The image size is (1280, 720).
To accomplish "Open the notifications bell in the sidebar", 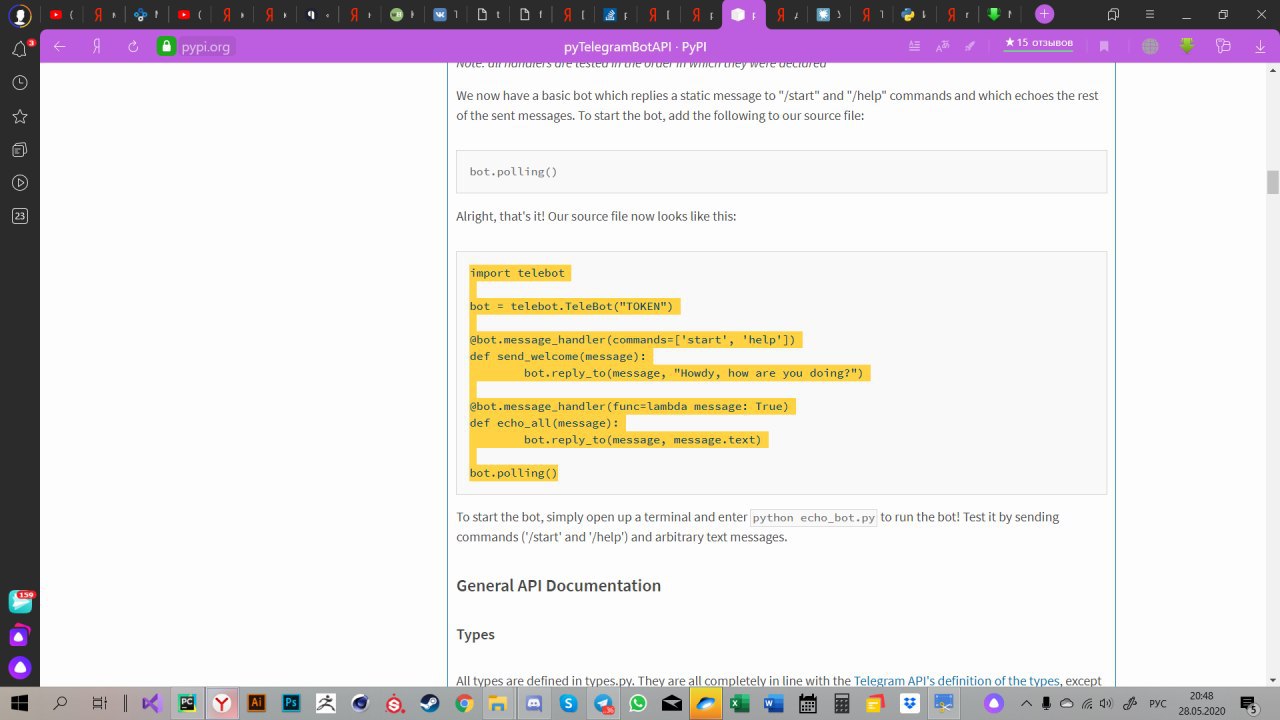I will tap(20, 49).
